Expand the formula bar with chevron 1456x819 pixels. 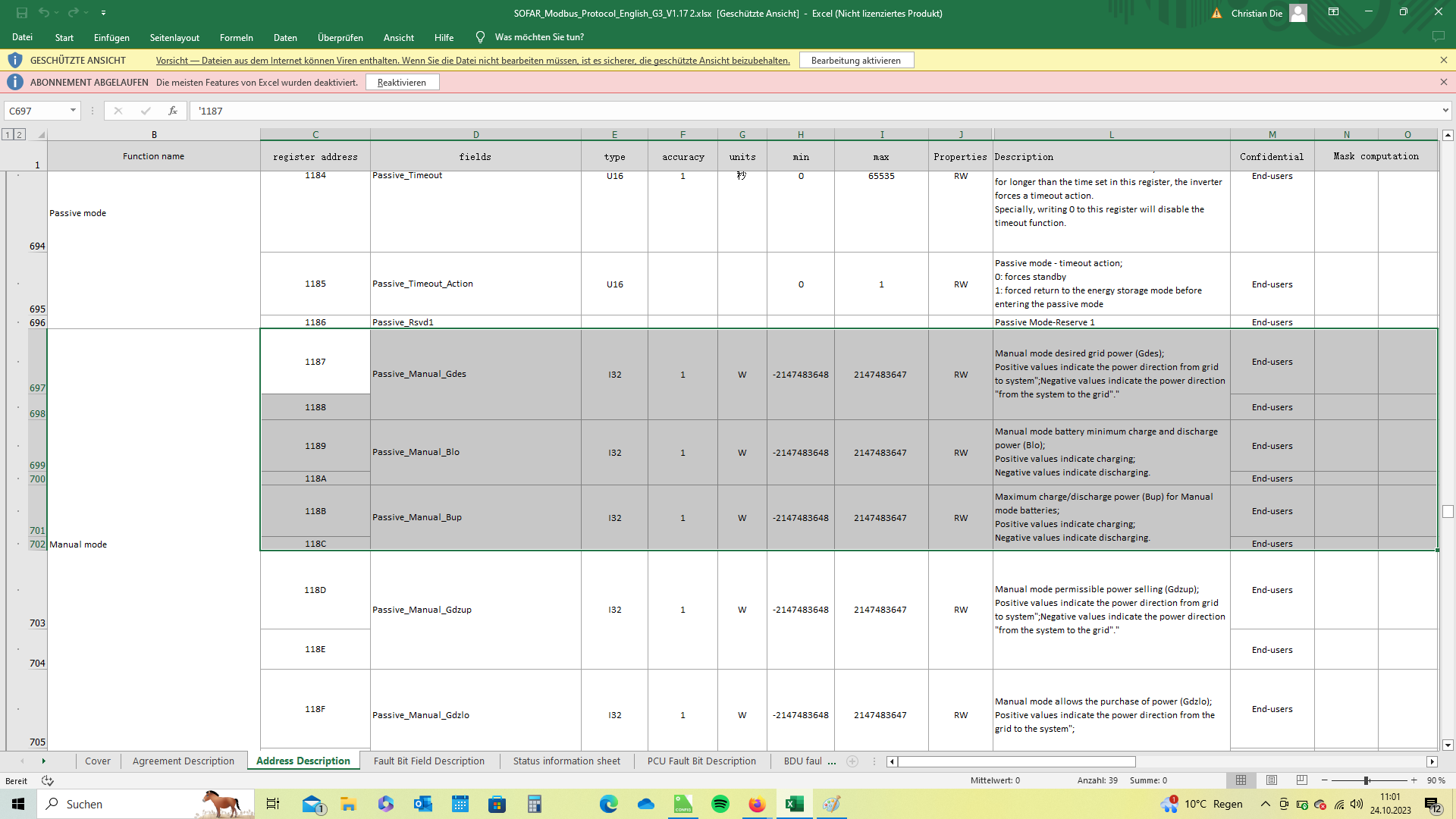point(1445,111)
